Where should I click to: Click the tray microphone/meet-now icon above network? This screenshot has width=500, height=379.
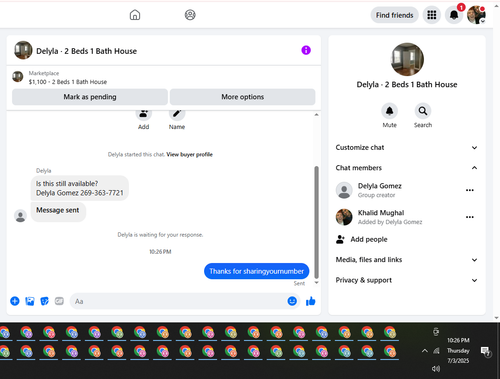(x=436, y=332)
